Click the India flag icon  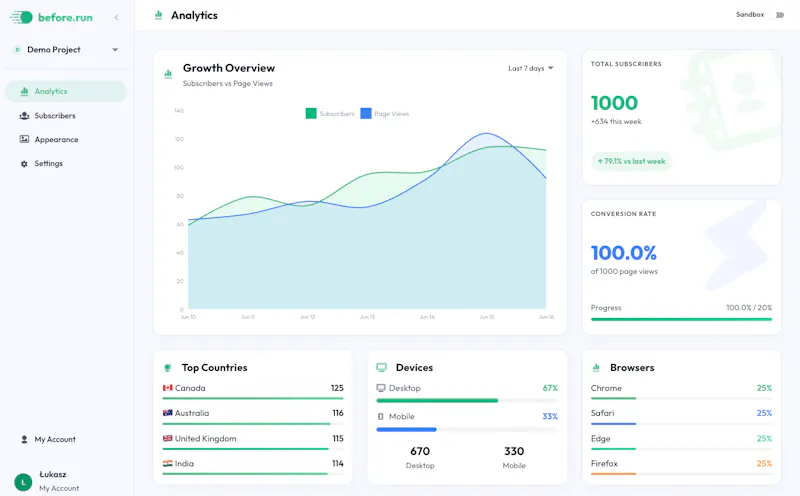(167, 463)
